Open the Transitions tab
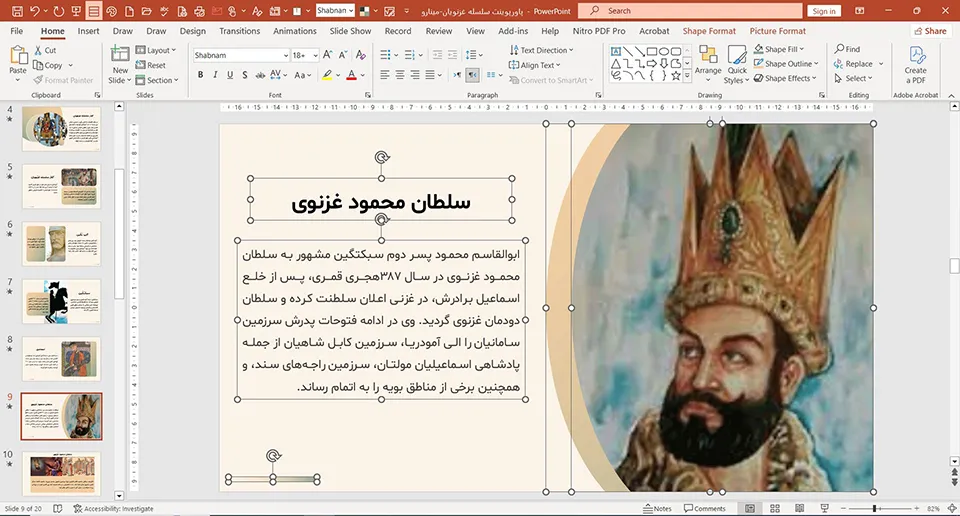The width and height of the screenshot is (960, 516). [x=239, y=31]
